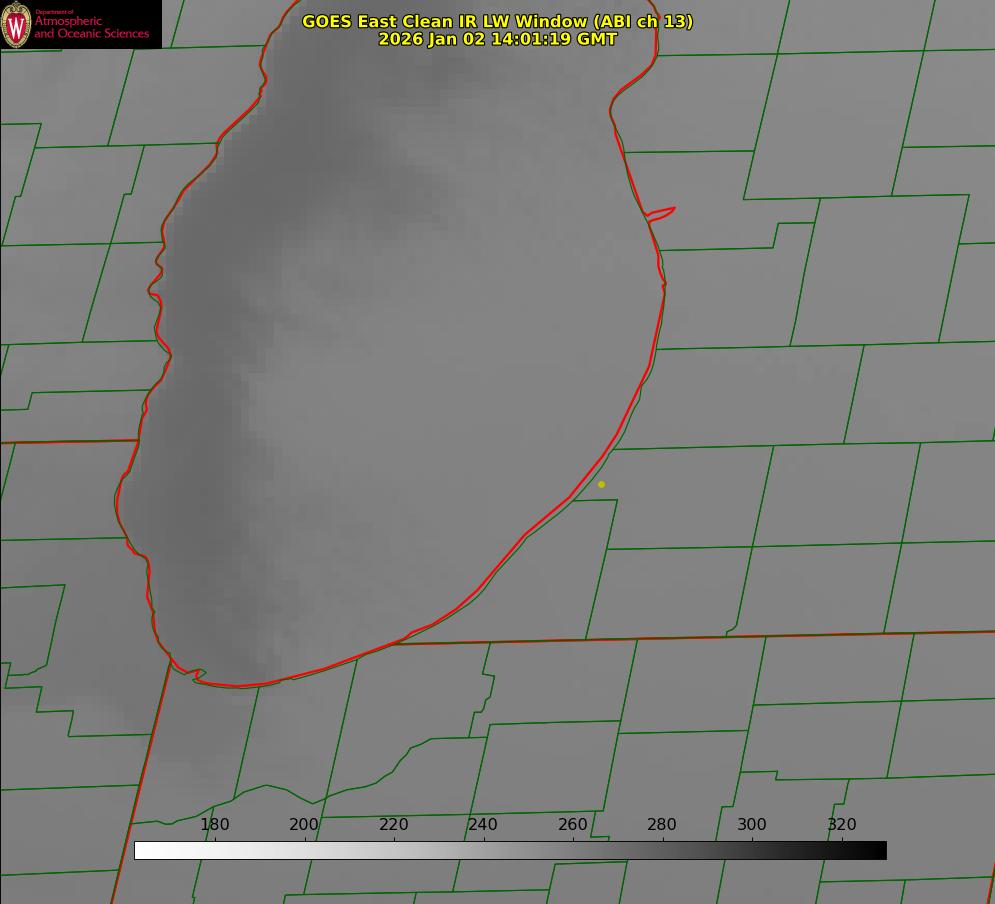Screen dimensions: 995x904
Task: Select the 300 temperature scale label
Action: coord(752,824)
